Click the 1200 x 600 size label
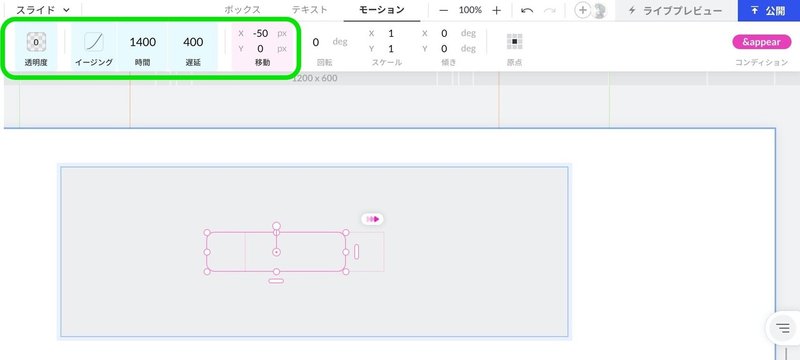 point(314,79)
